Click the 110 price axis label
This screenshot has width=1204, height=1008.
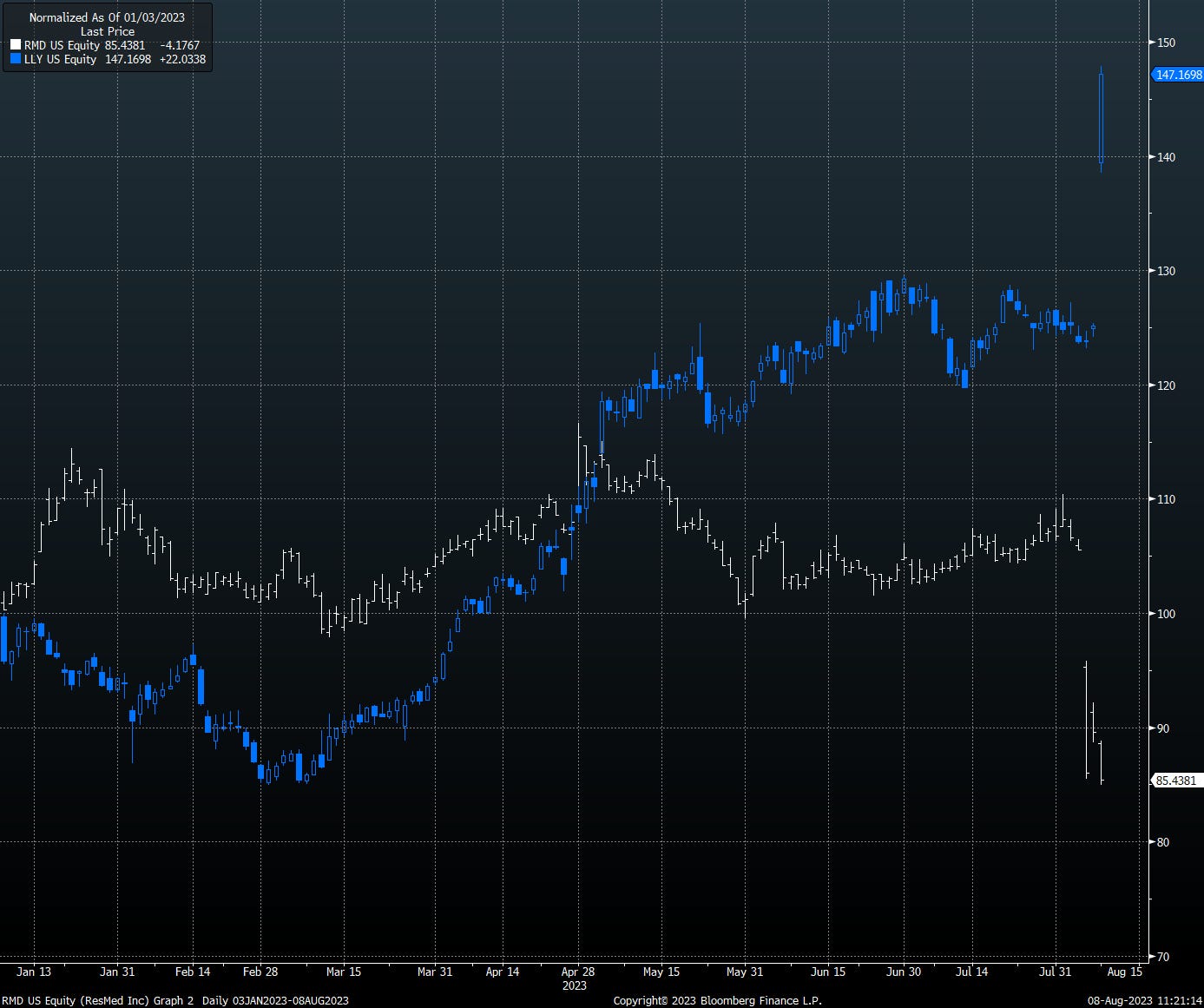[x=1165, y=499]
